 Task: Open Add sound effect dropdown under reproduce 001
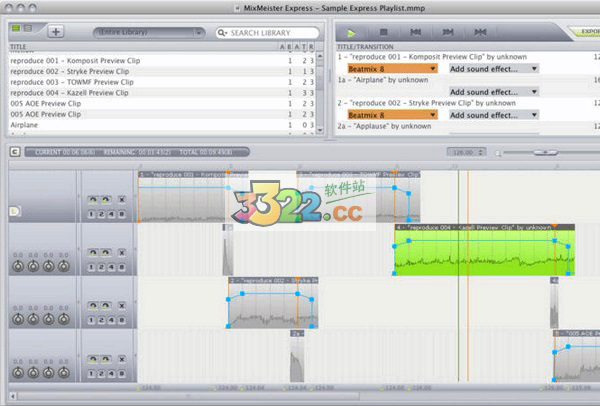[494, 69]
